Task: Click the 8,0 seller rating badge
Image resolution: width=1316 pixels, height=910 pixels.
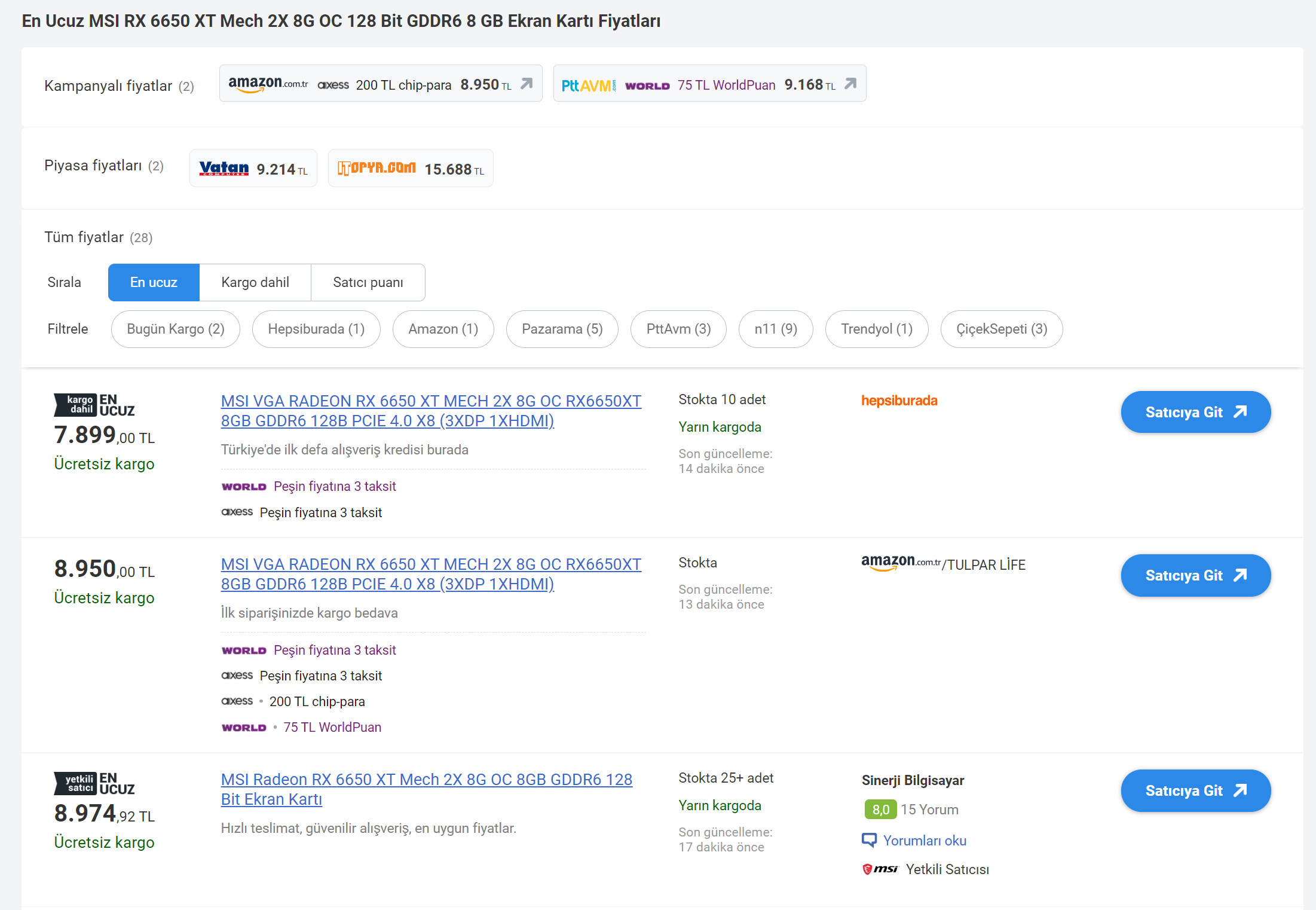Action: click(880, 810)
